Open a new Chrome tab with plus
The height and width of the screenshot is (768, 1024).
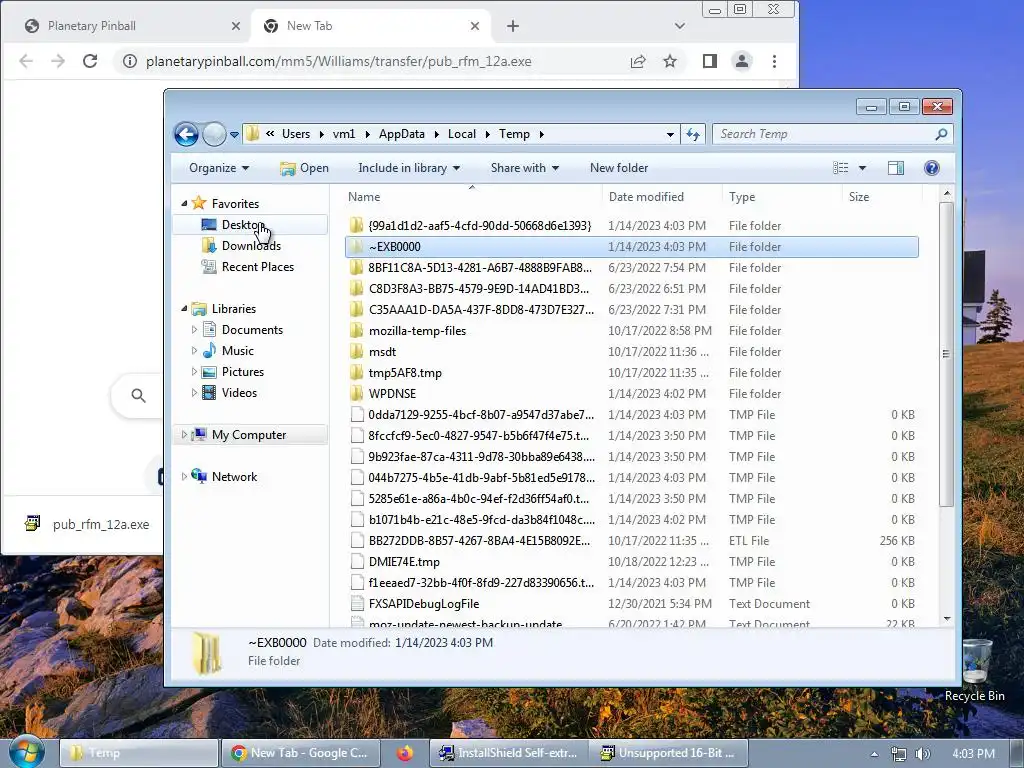(513, 26)
